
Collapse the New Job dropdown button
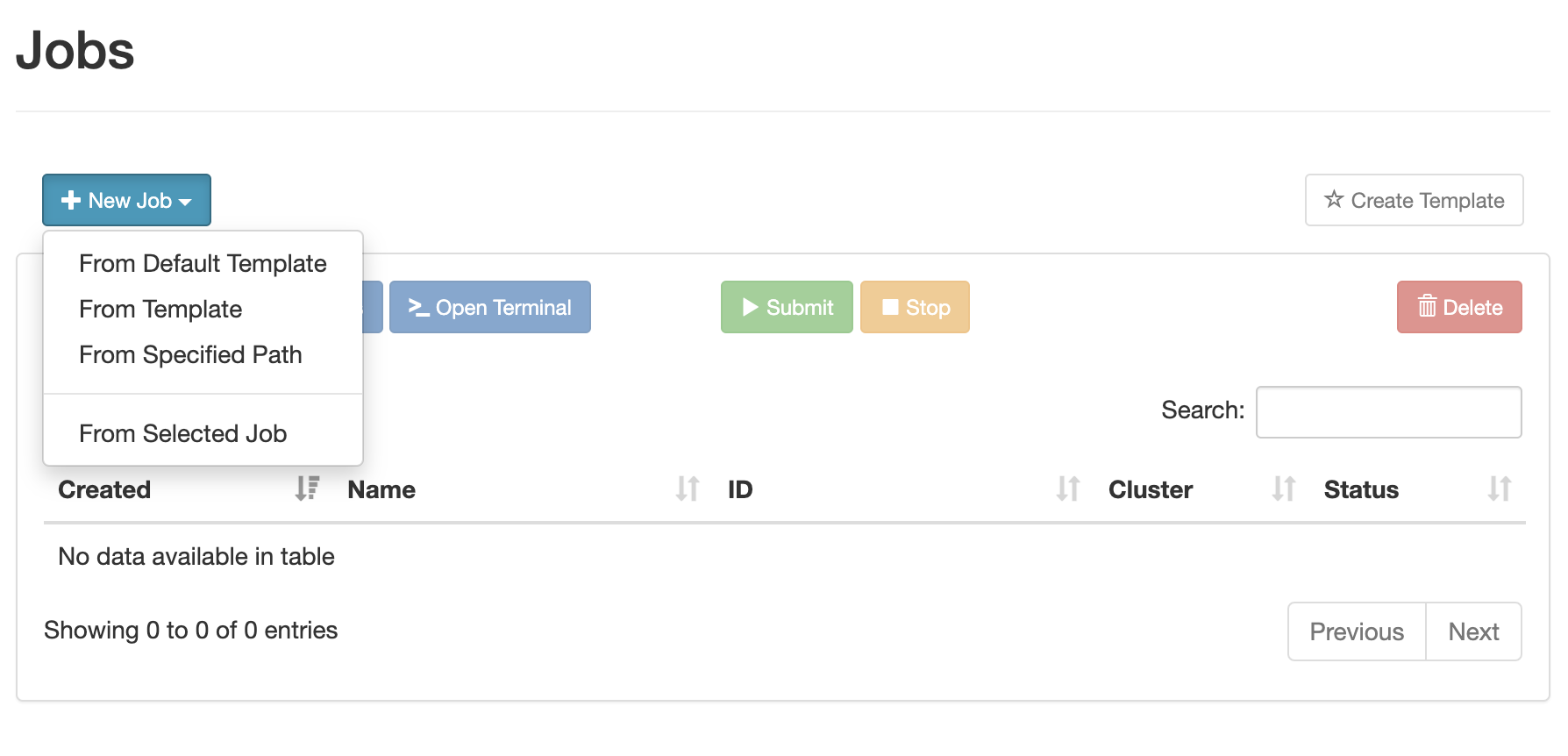coord(126,200)
